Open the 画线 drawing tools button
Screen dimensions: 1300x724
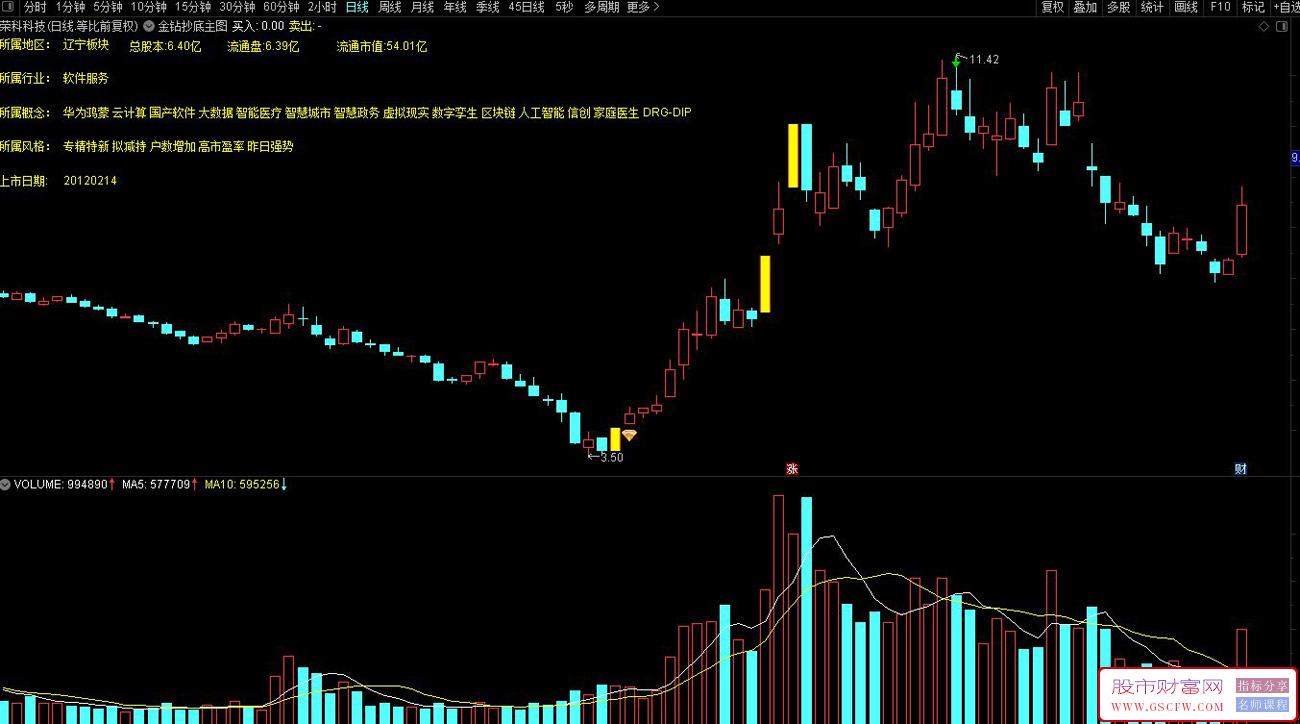click(x=1186, y=7)
